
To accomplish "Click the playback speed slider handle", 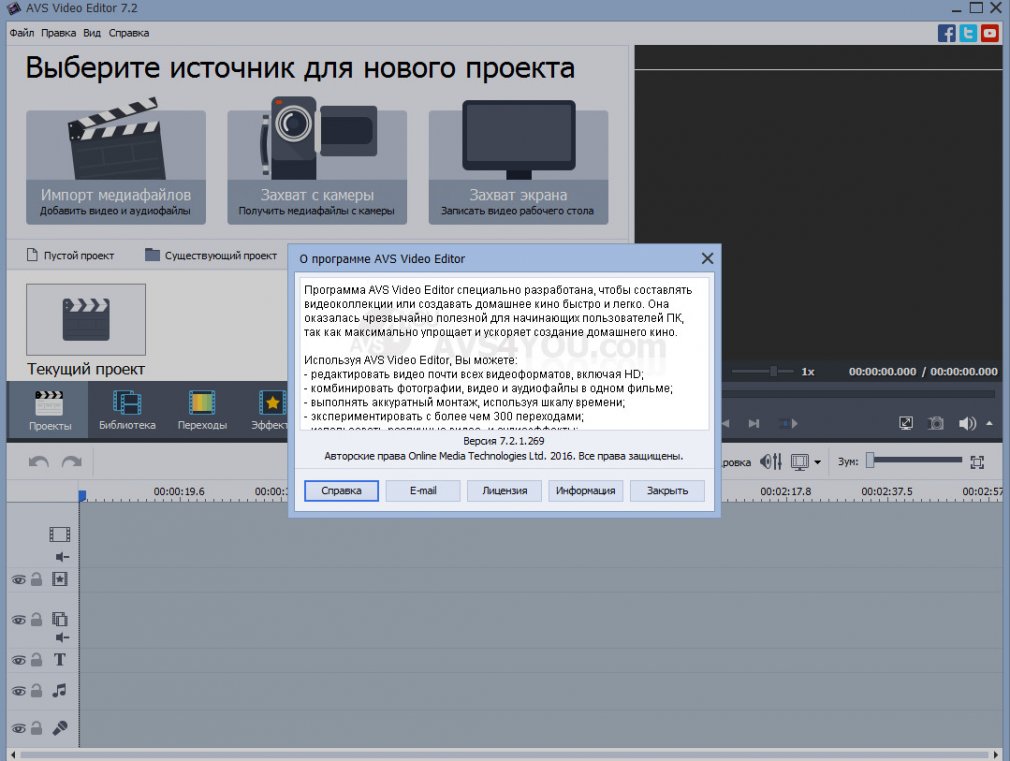I will point(774,371).
